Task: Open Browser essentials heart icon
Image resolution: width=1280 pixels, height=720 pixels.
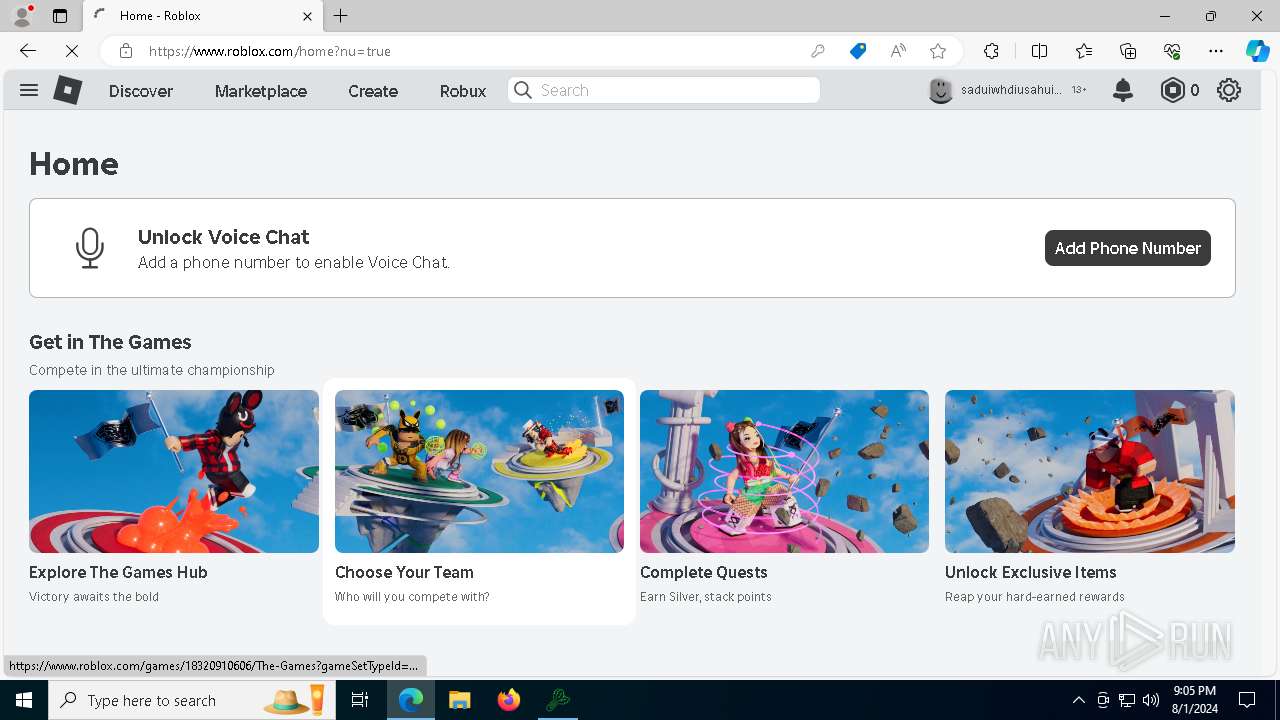Action: click(1172, 51)
